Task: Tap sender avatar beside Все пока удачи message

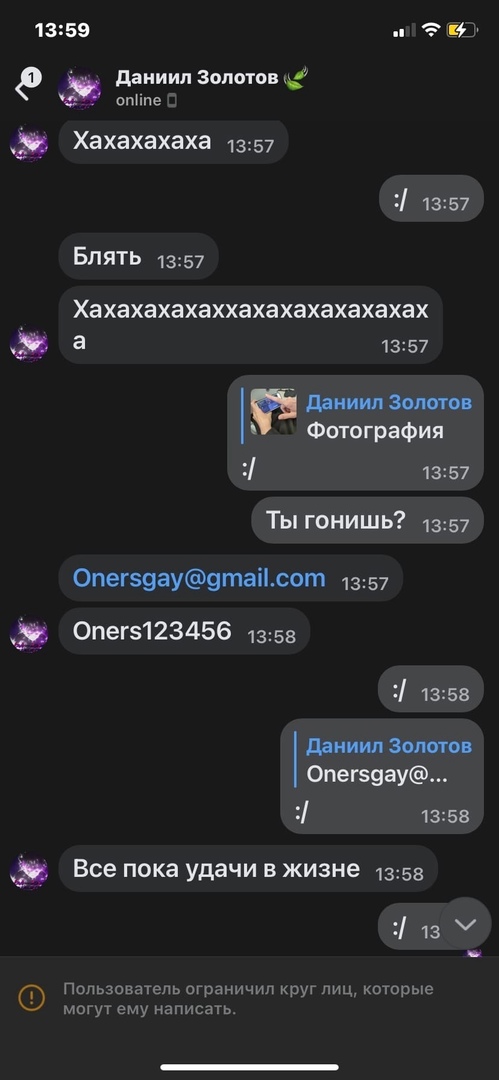Action: pos(29,871)
